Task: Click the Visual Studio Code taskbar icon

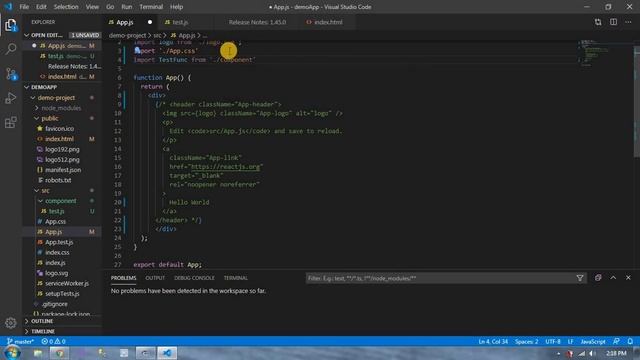Action: 167,353
